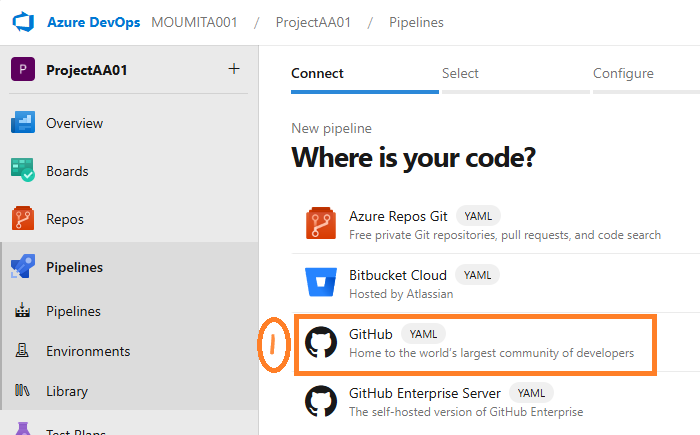Screen dimensions: 700x435
Task: Click 'Home to the world's largest community' text
Action: (x=492, y=353)
